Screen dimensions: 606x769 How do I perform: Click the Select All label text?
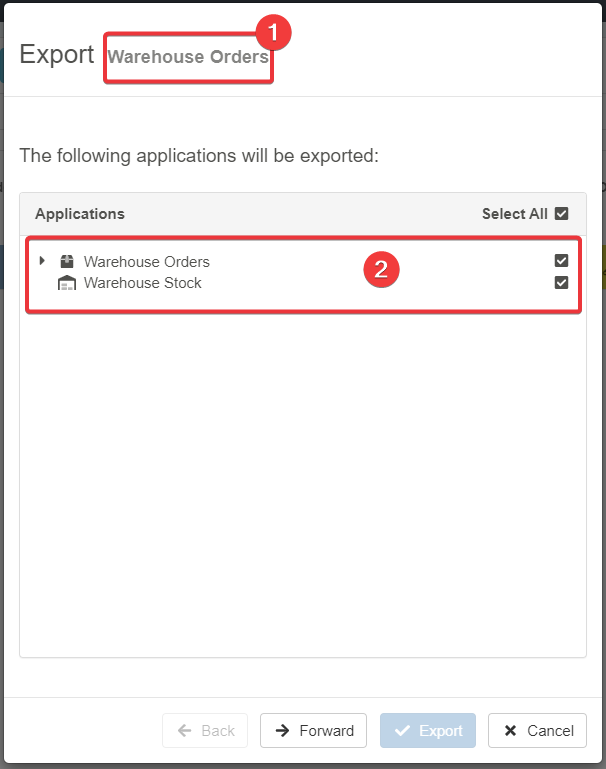click(x=514, y=214)
